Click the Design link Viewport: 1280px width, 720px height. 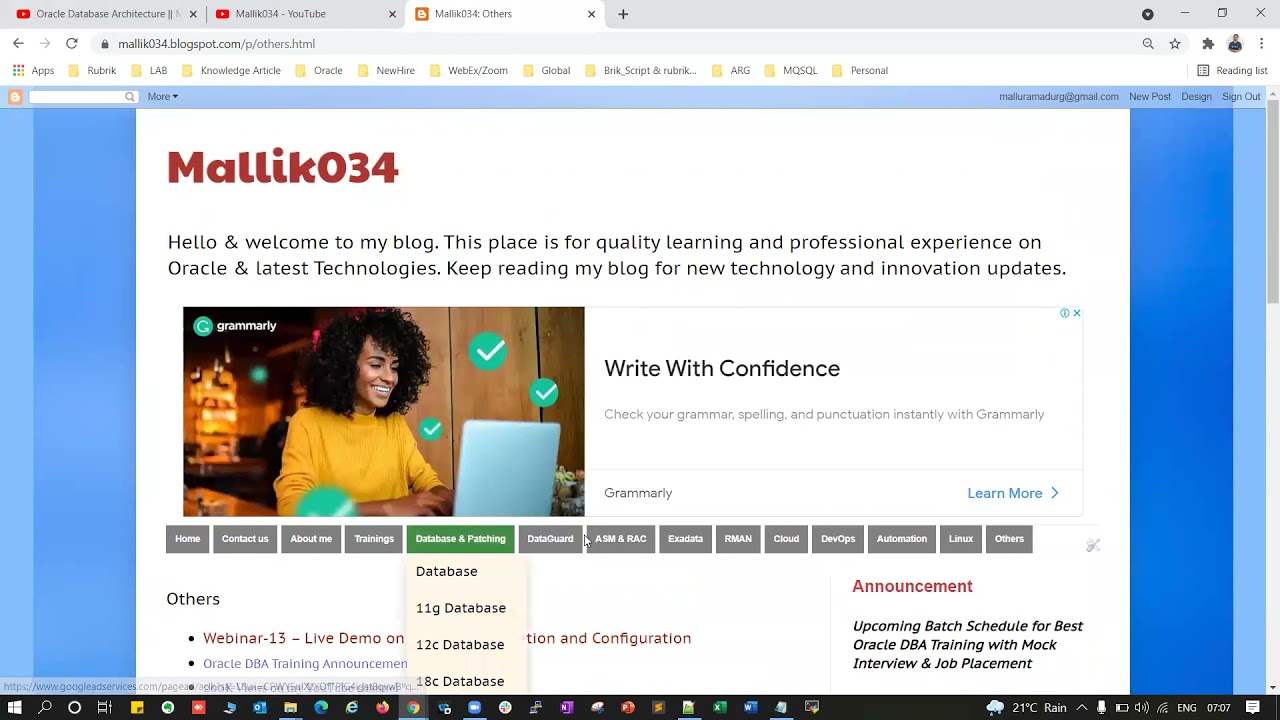1196,97
